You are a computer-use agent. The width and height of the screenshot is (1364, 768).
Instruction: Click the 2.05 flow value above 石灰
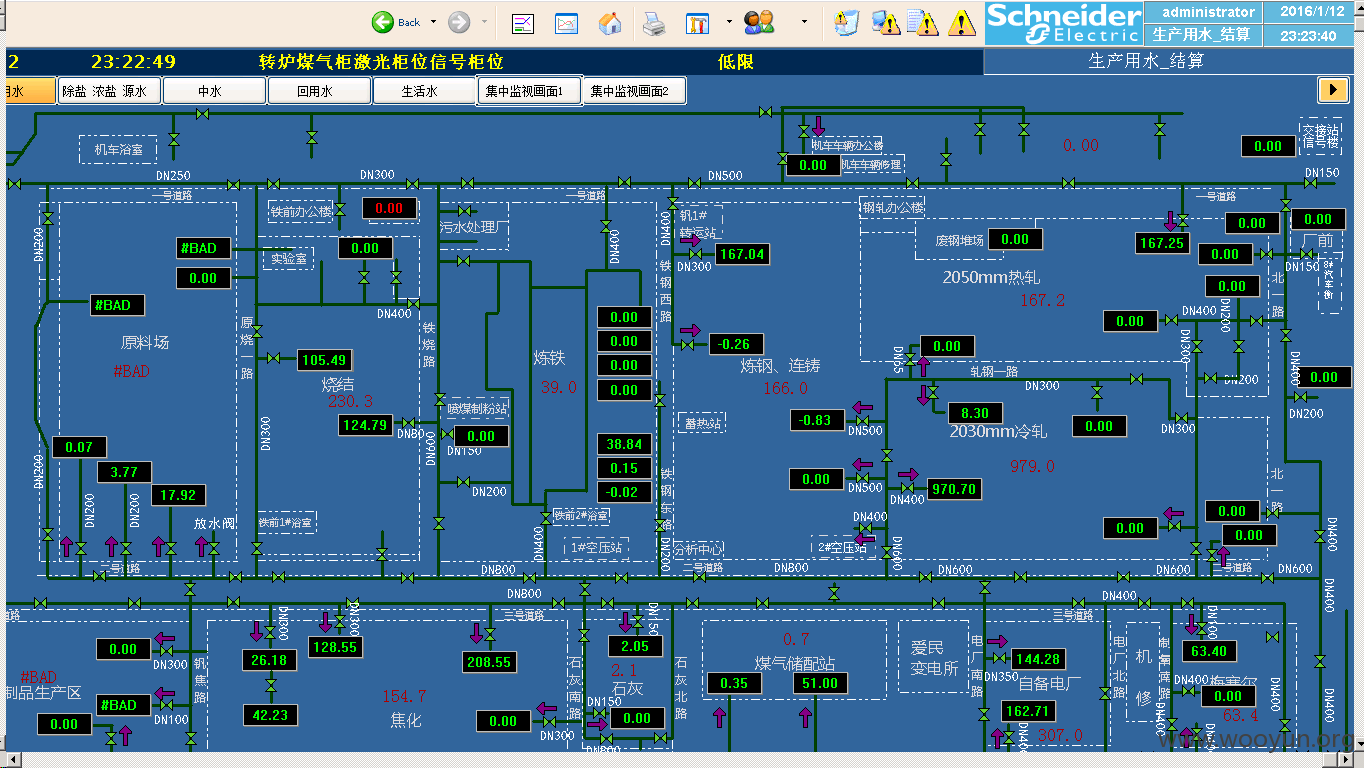pyautogui.click(x=635, y=646)
